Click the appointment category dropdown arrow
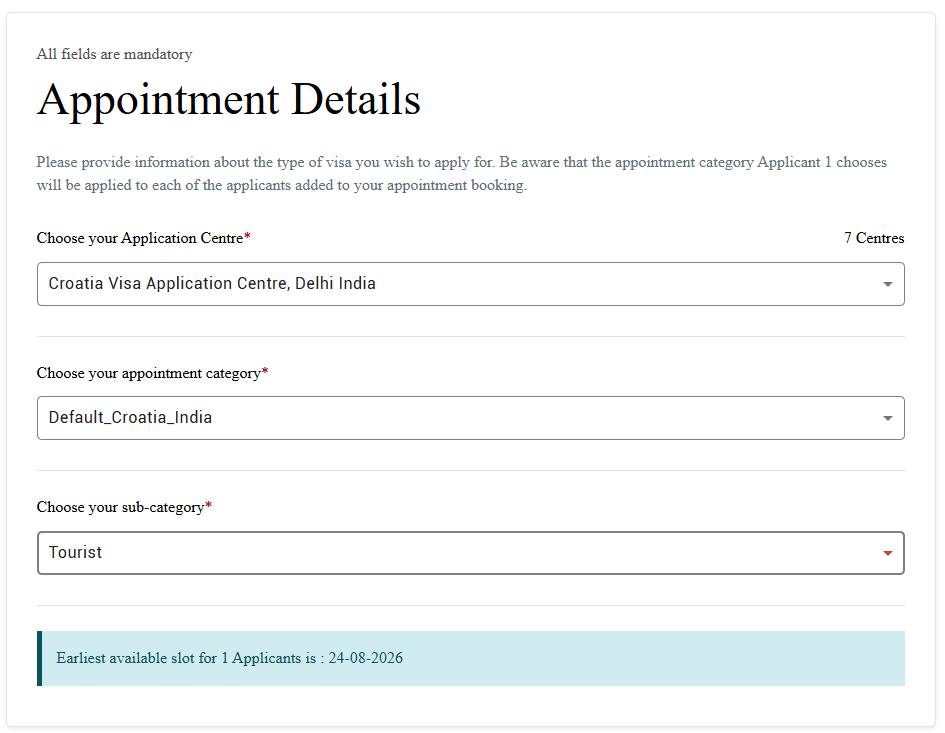 point(887,418)
